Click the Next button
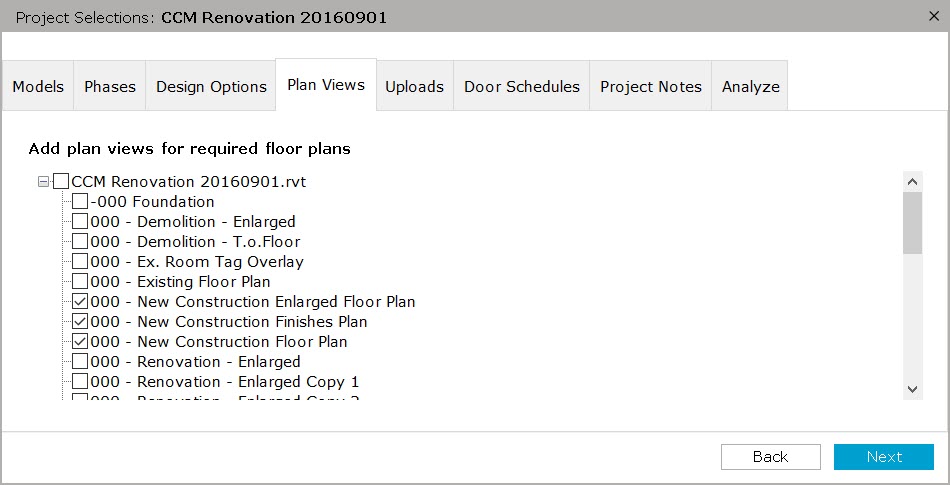The width and height of the screenshot is (950, 485). pos(884,457)
